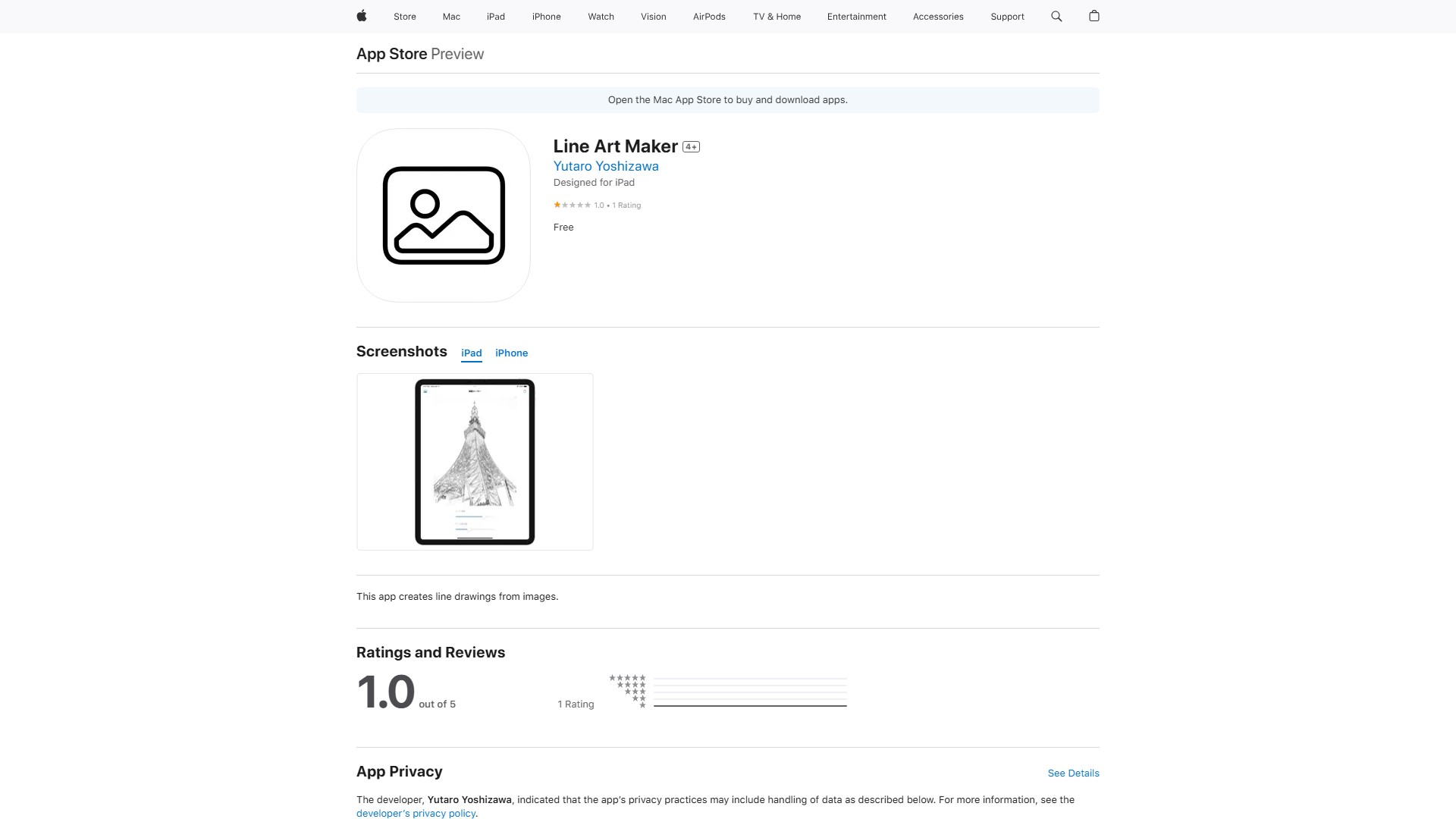Viewport: 1456px width, 819px height.
Task: Select the iPad screenshots tab
Action: (471, 353)
